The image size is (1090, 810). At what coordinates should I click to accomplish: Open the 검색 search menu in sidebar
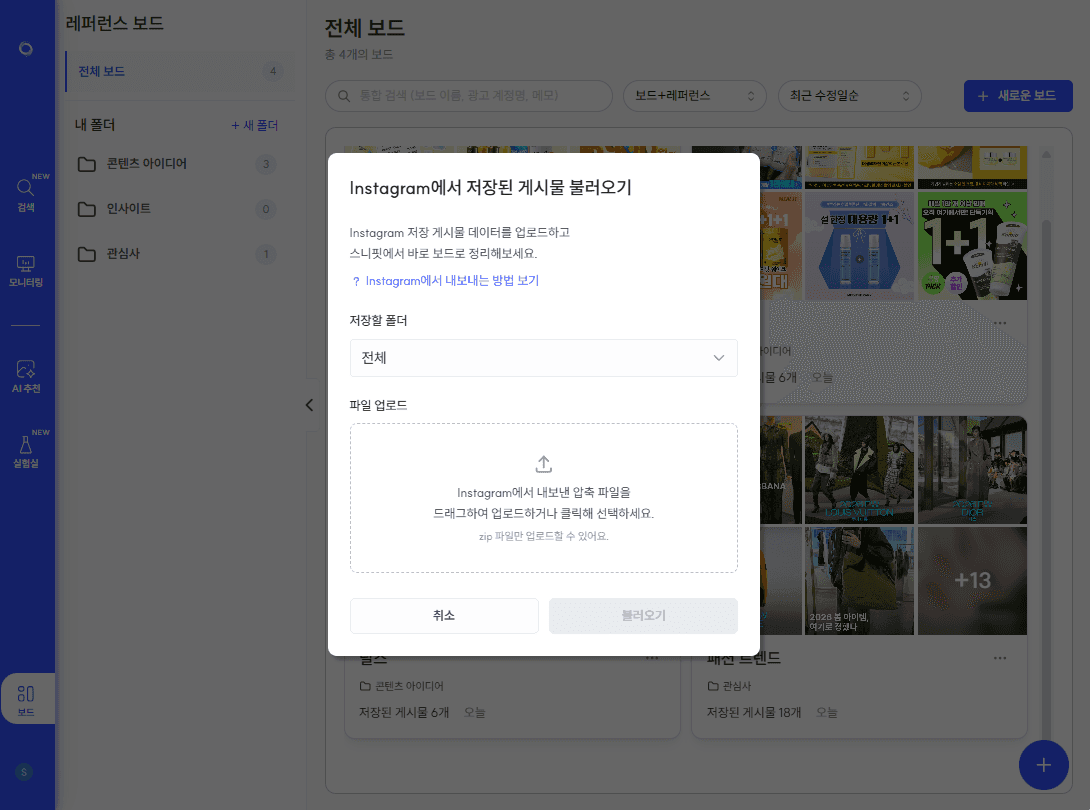26,194
